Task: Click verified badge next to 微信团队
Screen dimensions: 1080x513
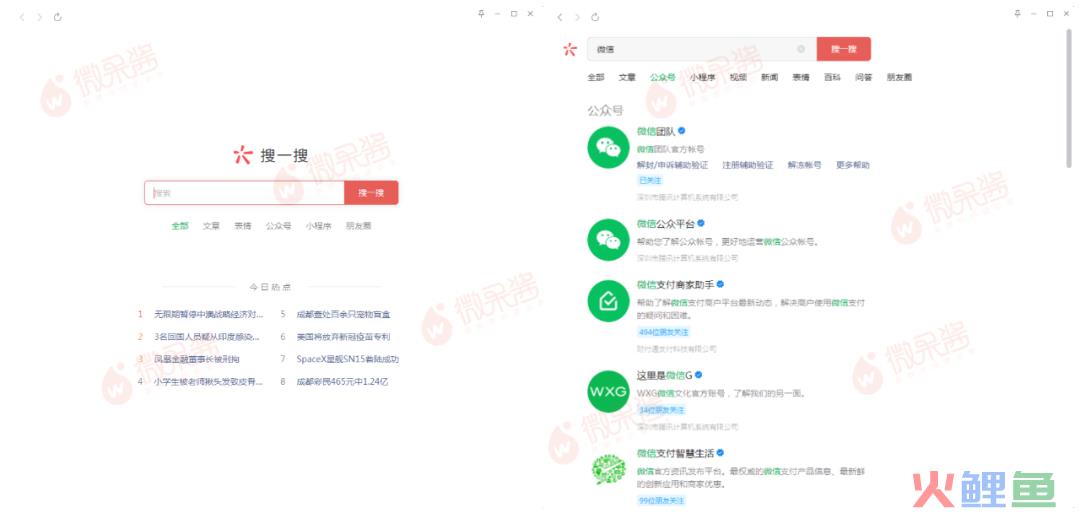Action: pyautogui.click(x=682, y=130)
